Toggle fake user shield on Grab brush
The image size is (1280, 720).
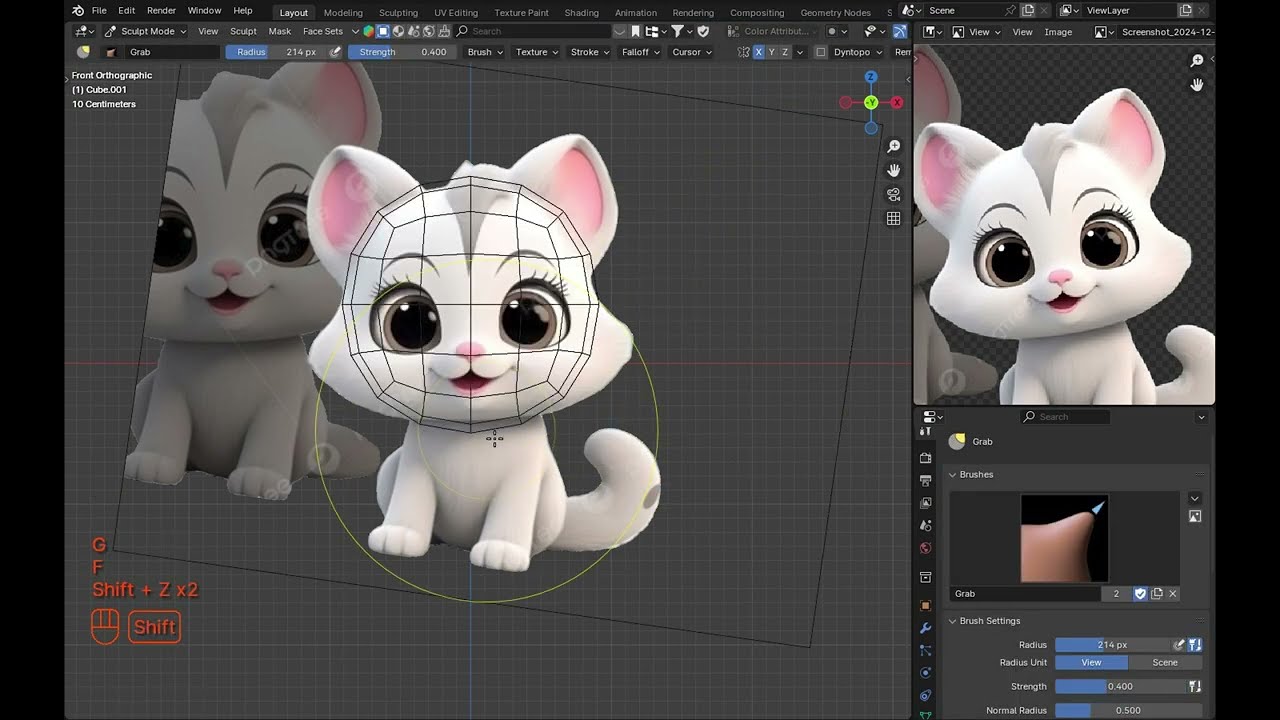tap(1140, 594)
